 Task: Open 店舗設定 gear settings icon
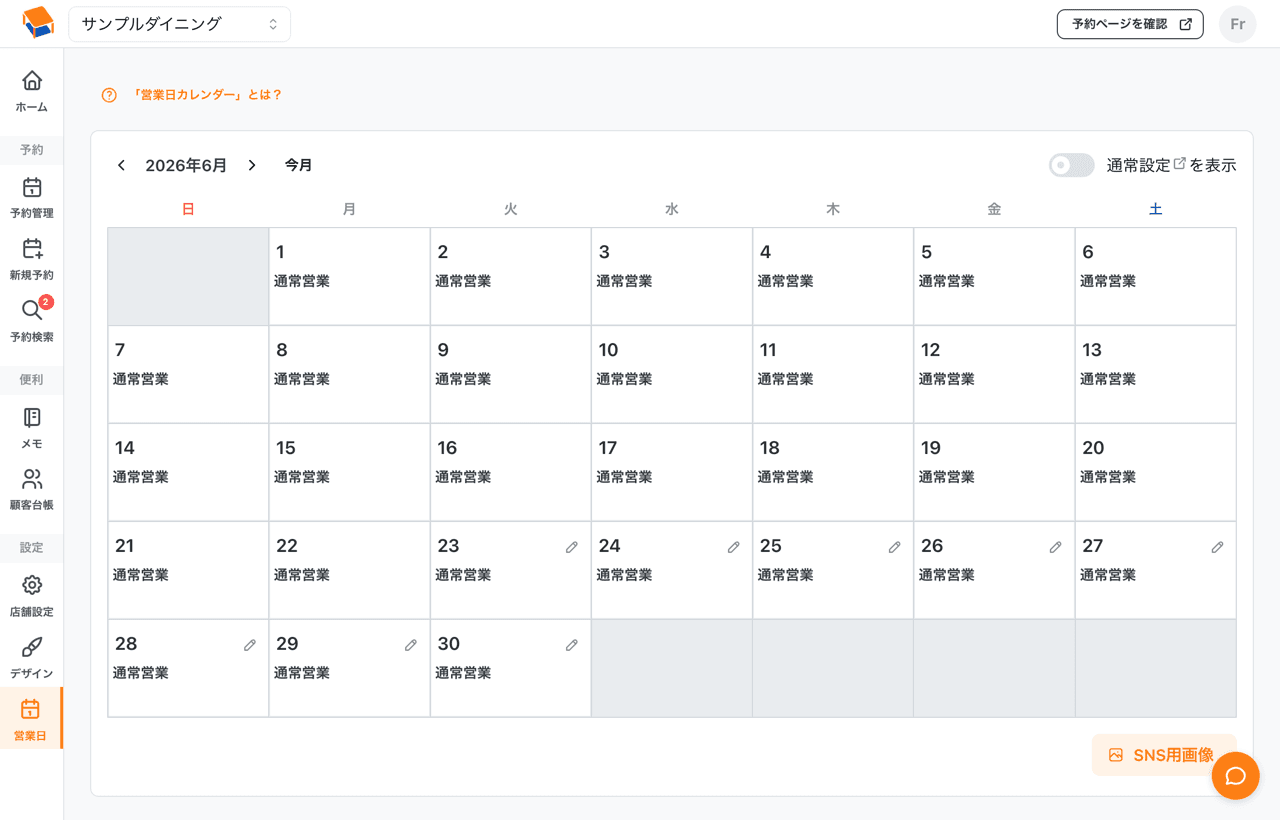32,585
